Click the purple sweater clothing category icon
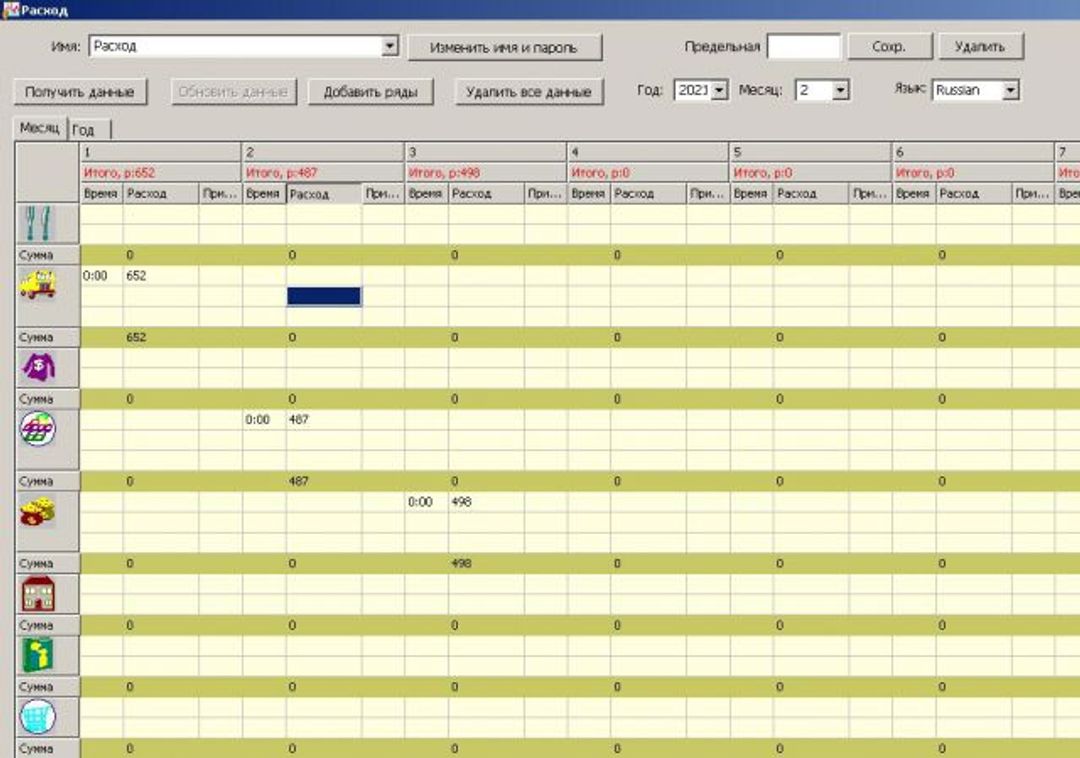Screen dimensions: 1080x758 point(38,368)
